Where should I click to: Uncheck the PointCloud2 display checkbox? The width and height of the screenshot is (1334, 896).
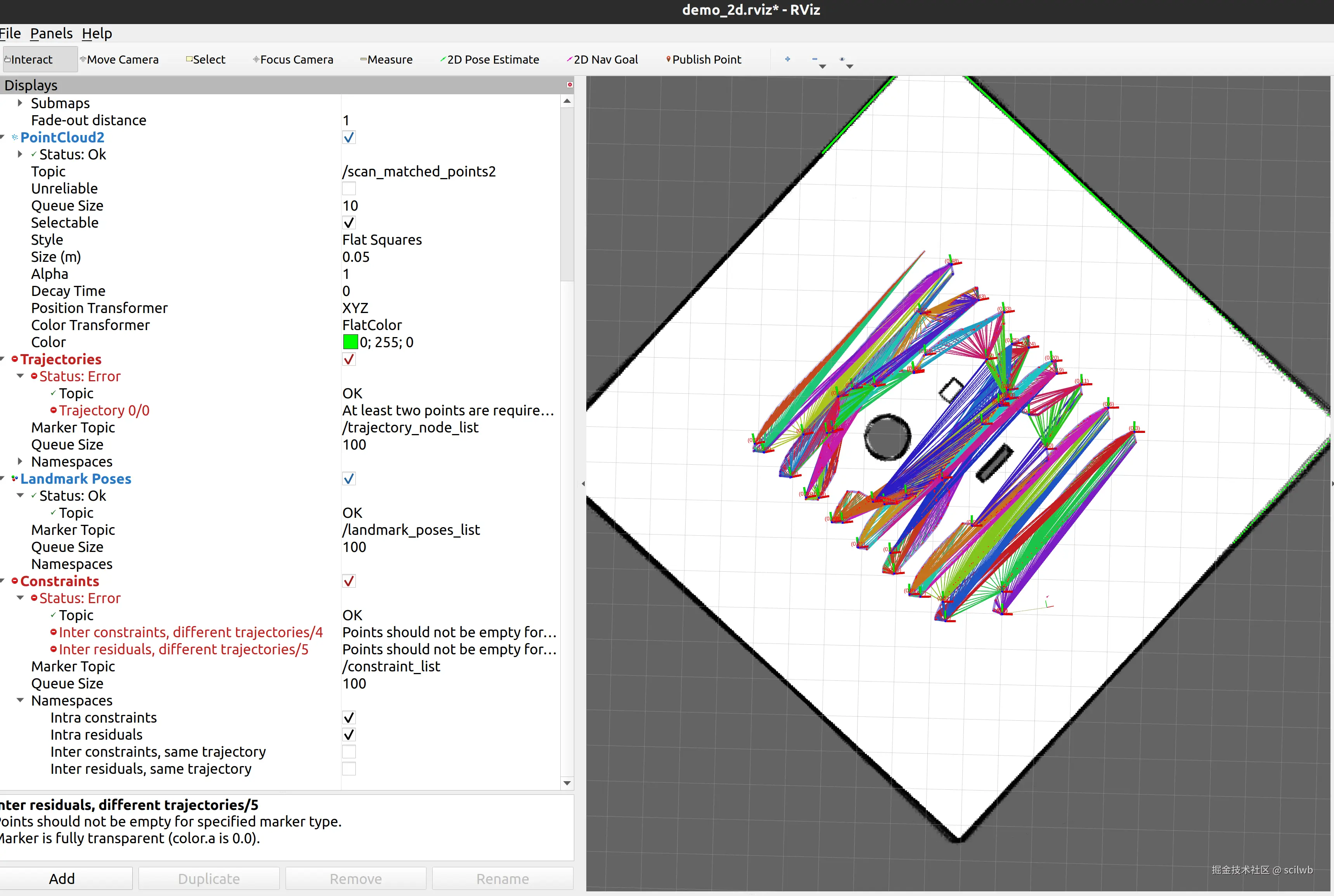point(349,137)
